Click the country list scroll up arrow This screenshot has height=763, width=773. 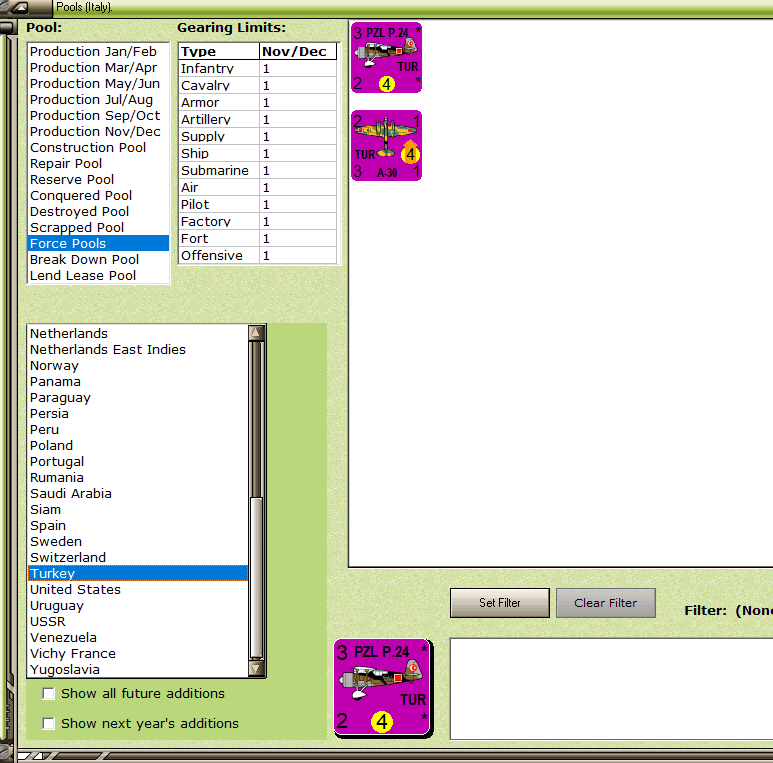point(256,333)
